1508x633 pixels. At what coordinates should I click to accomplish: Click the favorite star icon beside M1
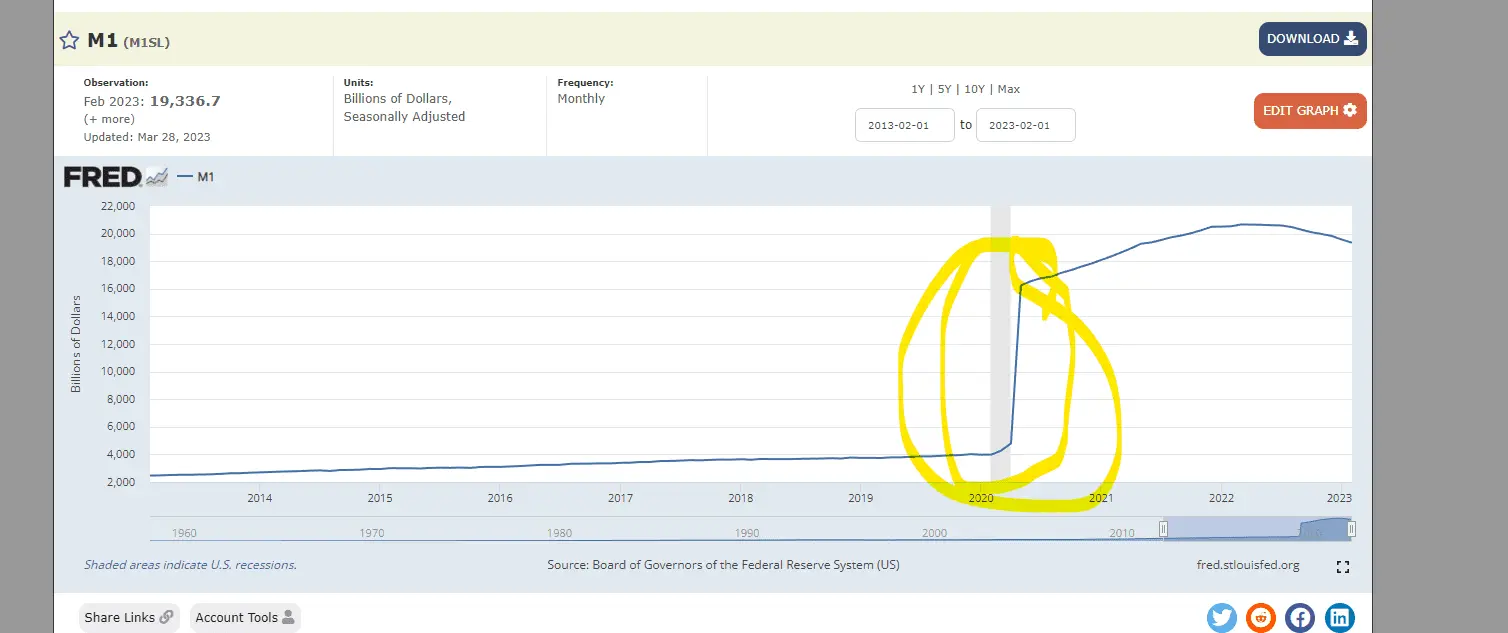pos(69,41)
